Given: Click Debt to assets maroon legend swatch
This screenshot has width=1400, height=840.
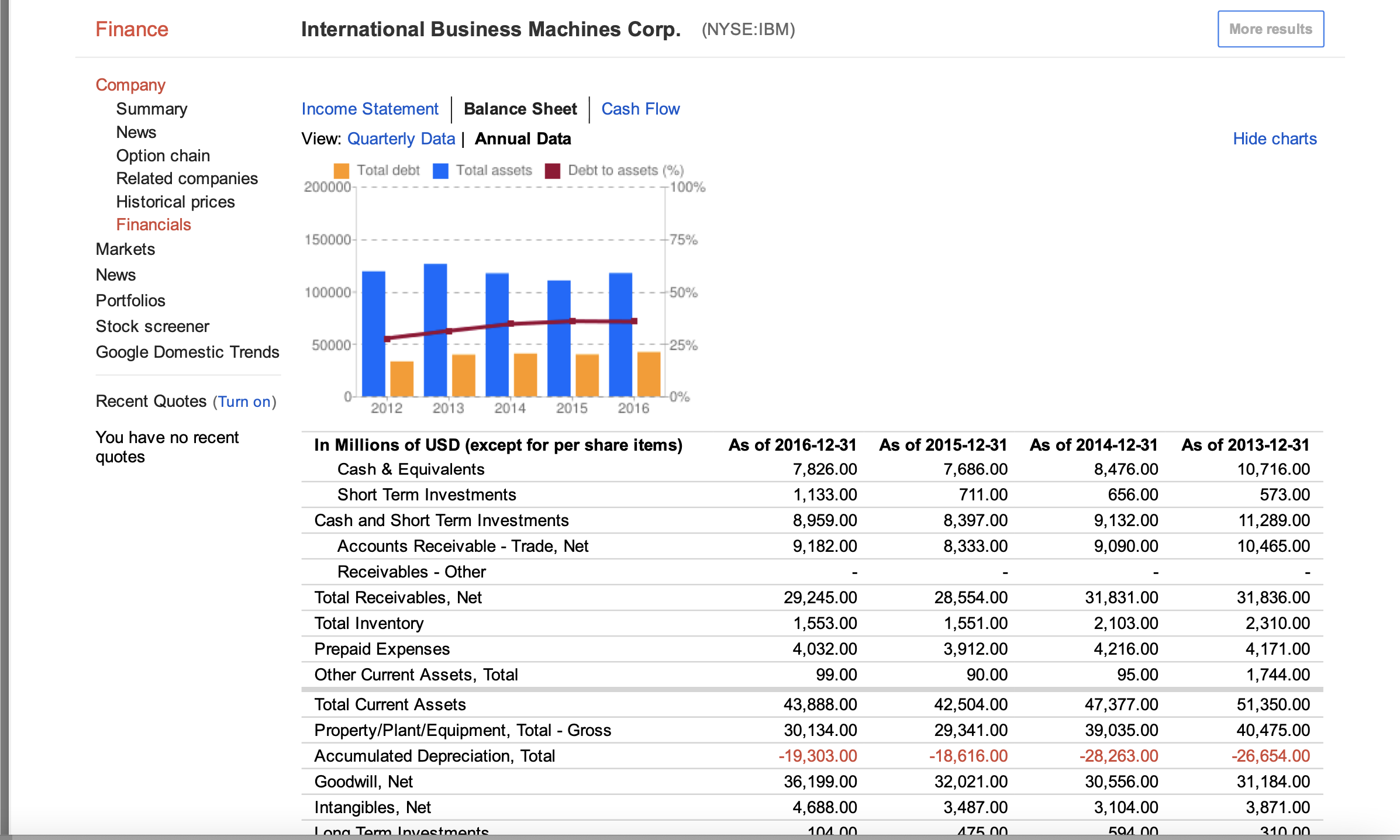Looking at the screenshot, I should tap(553, 171).
